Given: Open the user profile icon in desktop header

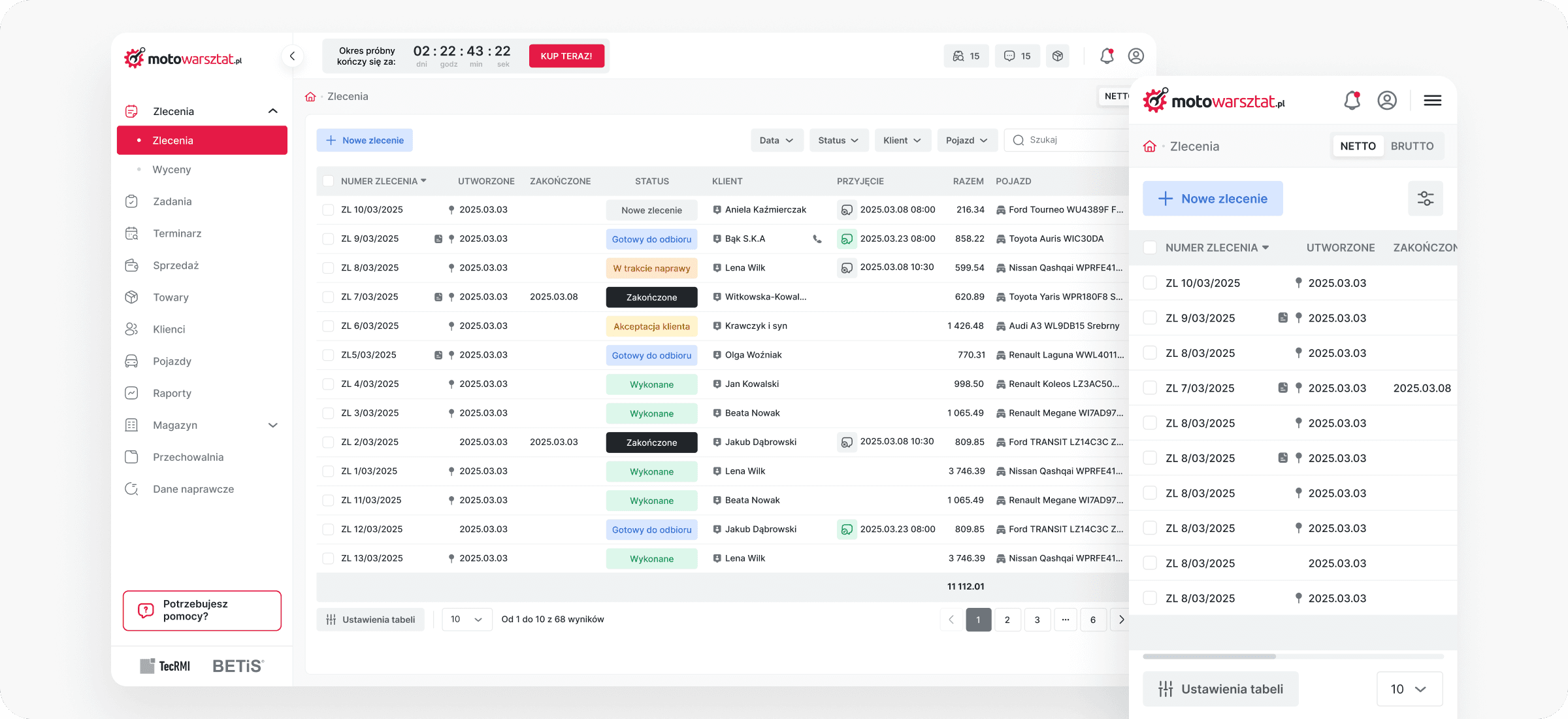Looking at the screenshot, I should pos(1136,56).
